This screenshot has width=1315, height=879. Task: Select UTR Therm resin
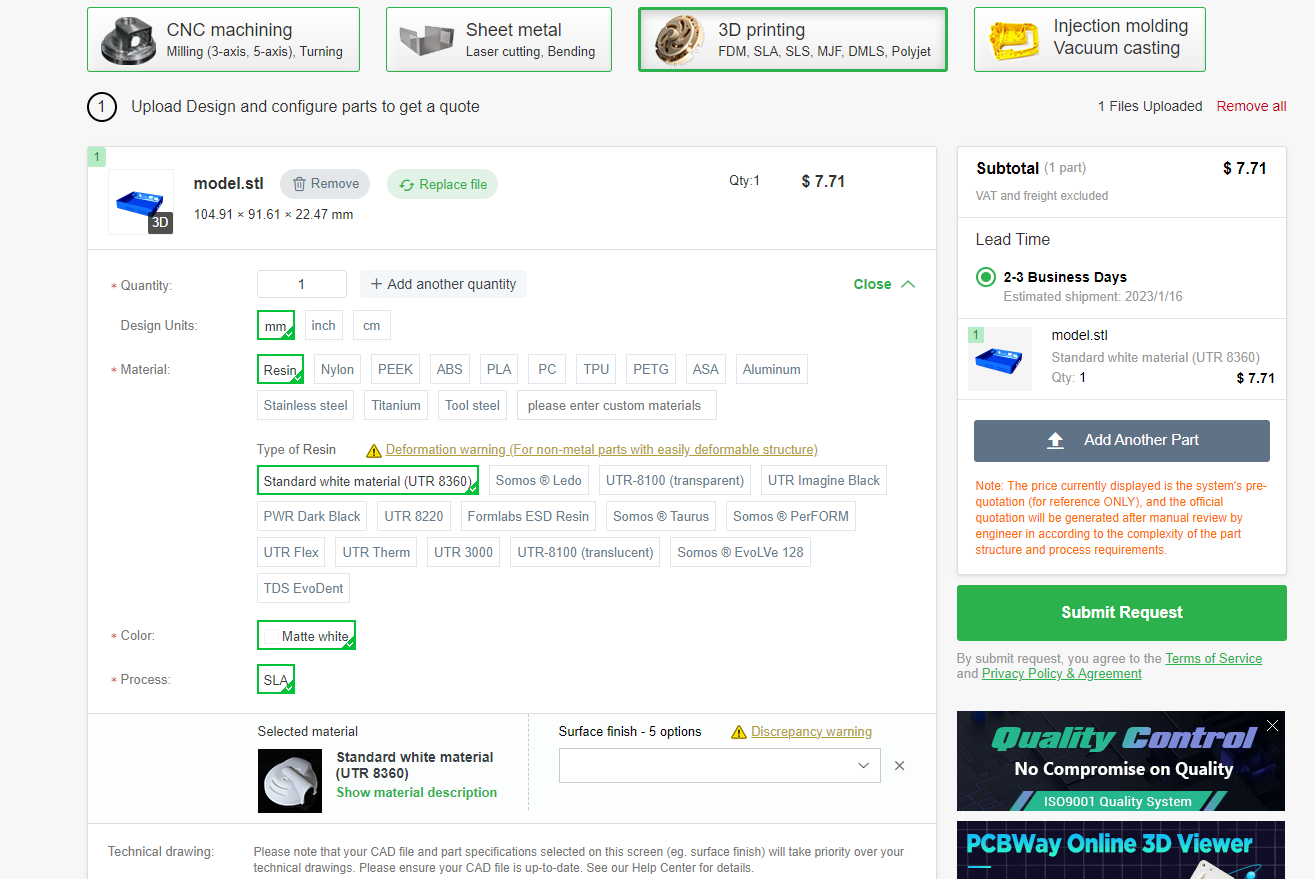coord(376,553)
